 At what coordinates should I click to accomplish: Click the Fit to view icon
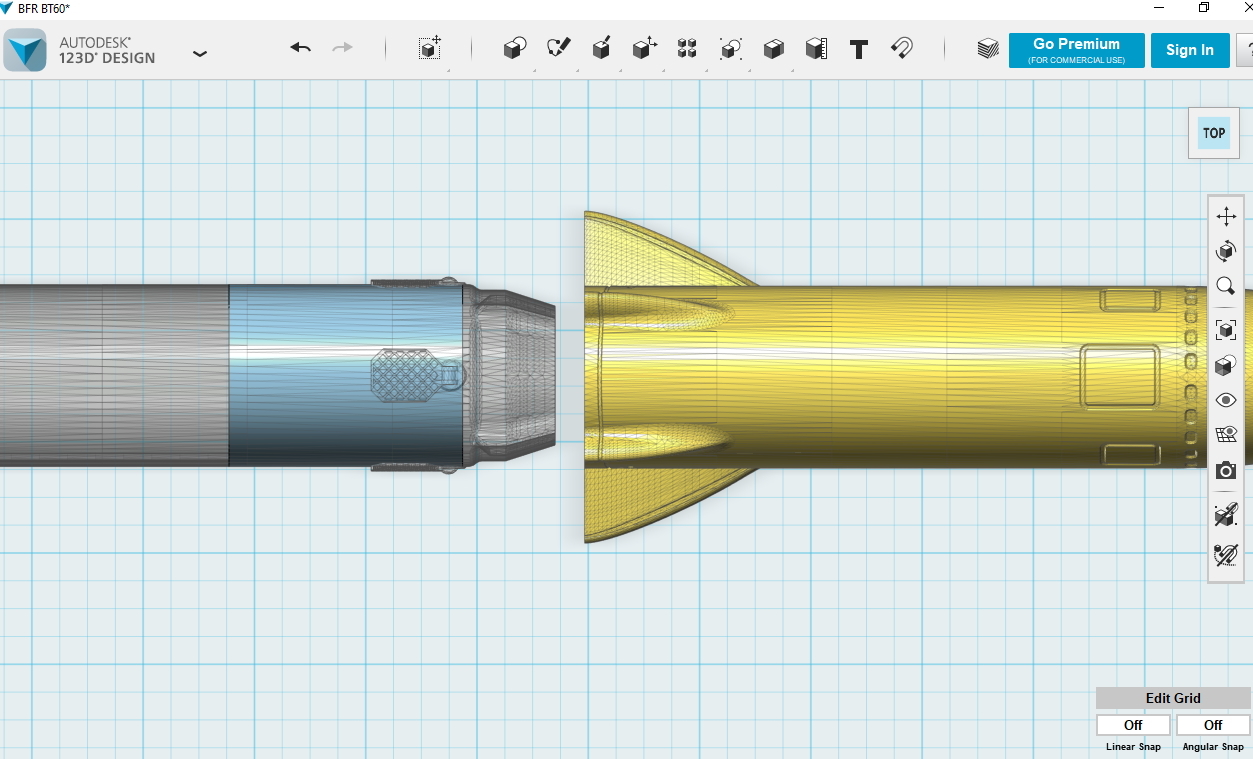[x=1226, y=330]
